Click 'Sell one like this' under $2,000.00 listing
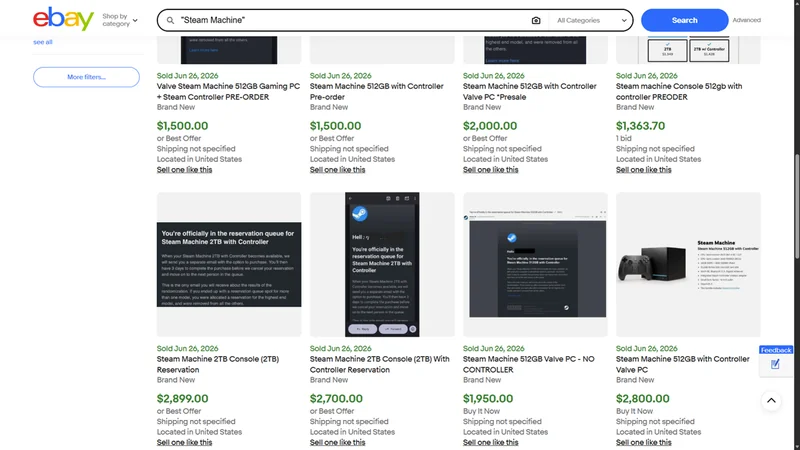The height and width of the screenshot is (450, 800). (490, 170)
